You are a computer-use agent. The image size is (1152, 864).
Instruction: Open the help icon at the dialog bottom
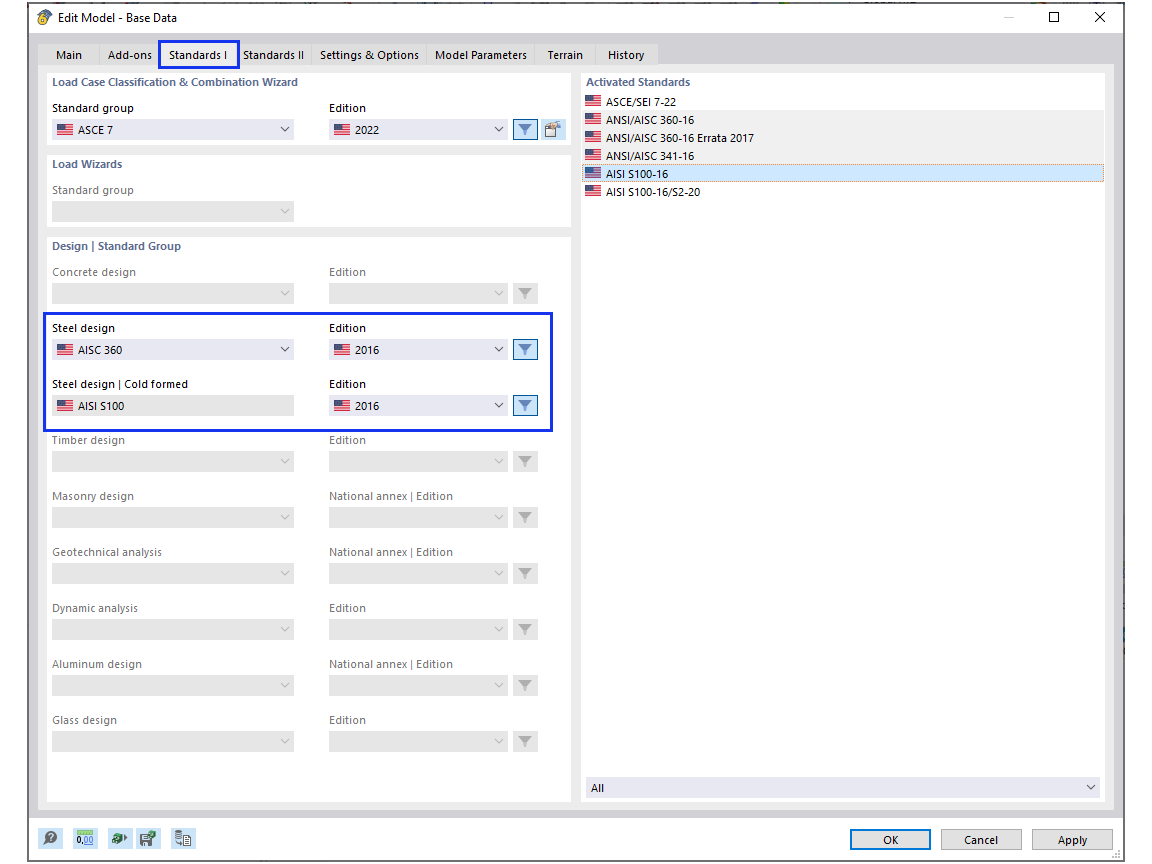[x=50, y=838]
